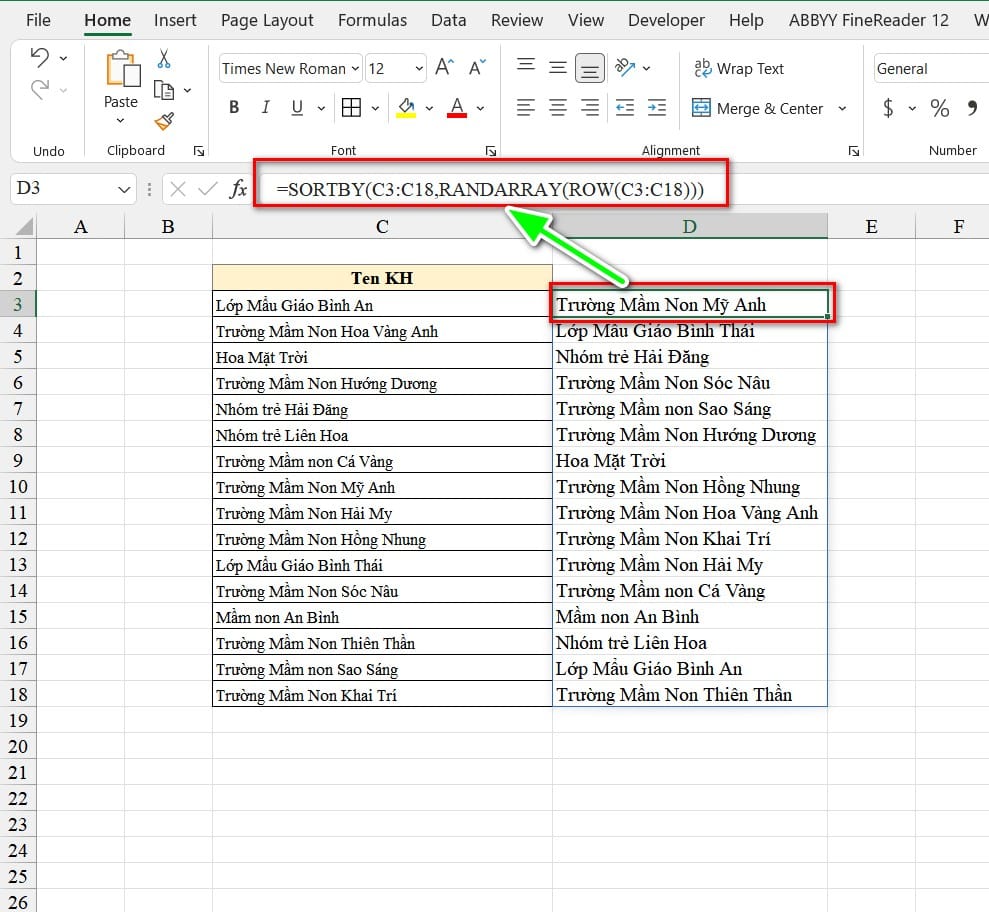Select the Format Painter brush
Image resolution: width=989 pixels, height=912 pixels.
coord(164,121)
